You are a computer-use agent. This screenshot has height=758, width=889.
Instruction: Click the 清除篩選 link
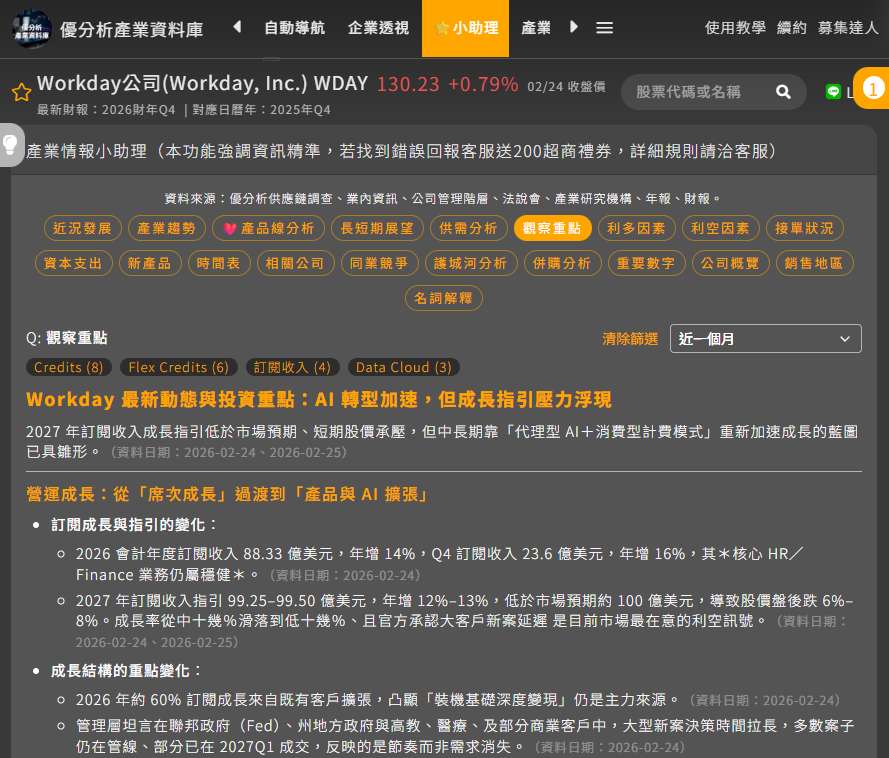[x=630, y=339]
